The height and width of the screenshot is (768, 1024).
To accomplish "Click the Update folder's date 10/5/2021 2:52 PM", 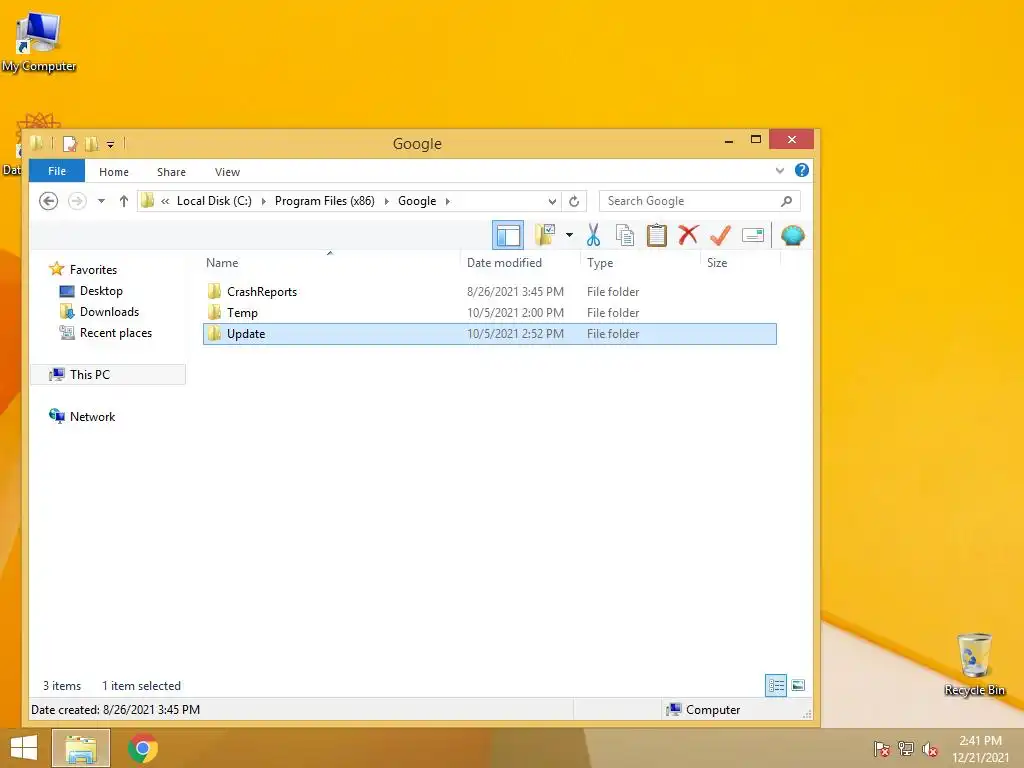I will [515, 334].
